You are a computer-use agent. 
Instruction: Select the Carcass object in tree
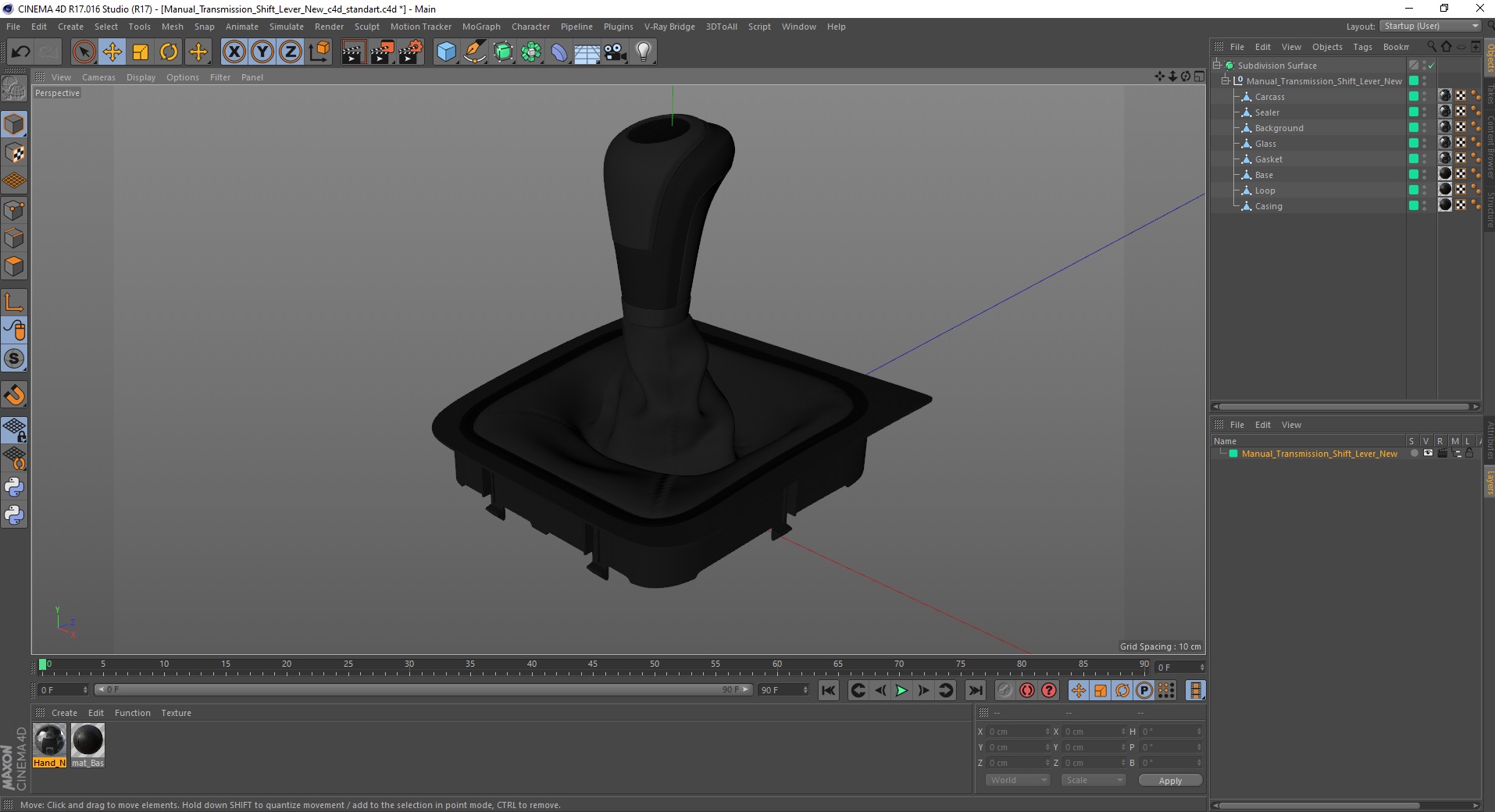point(1269,97)
